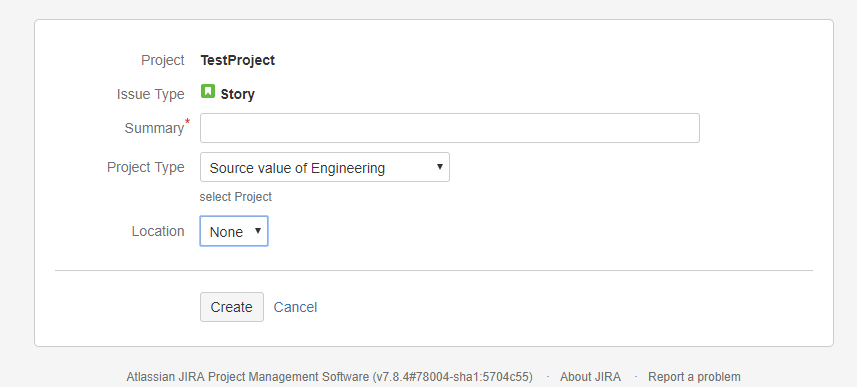Cancel the issue creation
The height and width of the screenshot is (387, 857).
pyautogui.click(x=295, y=307)
